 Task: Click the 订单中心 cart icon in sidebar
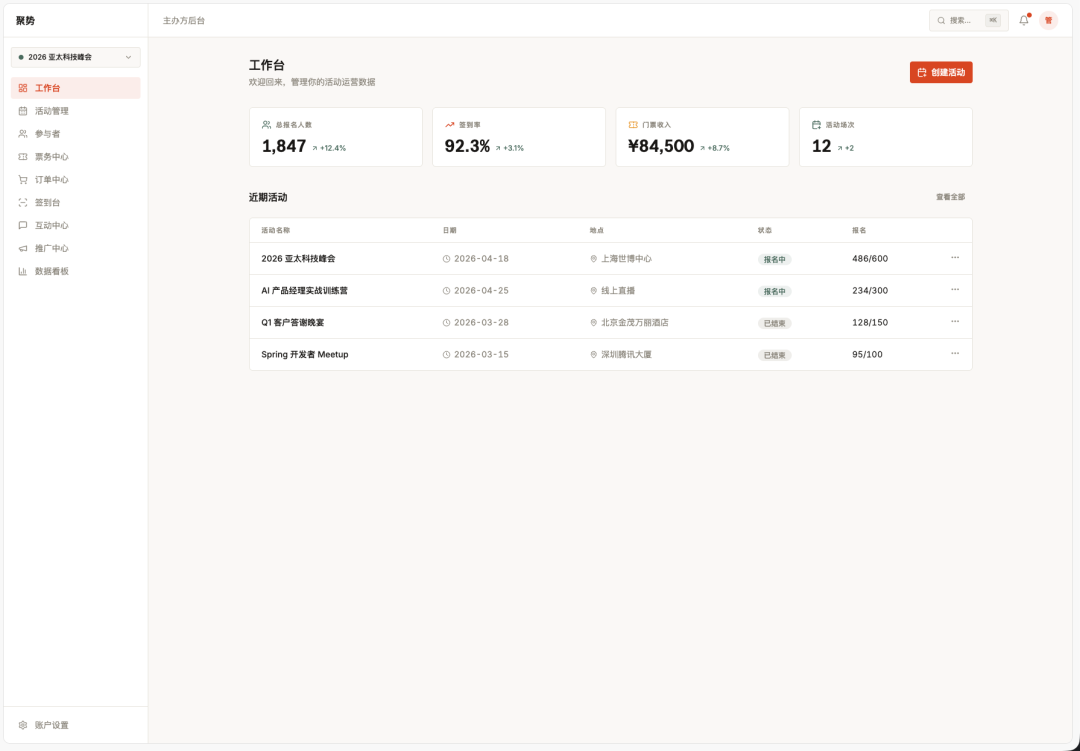23,180
